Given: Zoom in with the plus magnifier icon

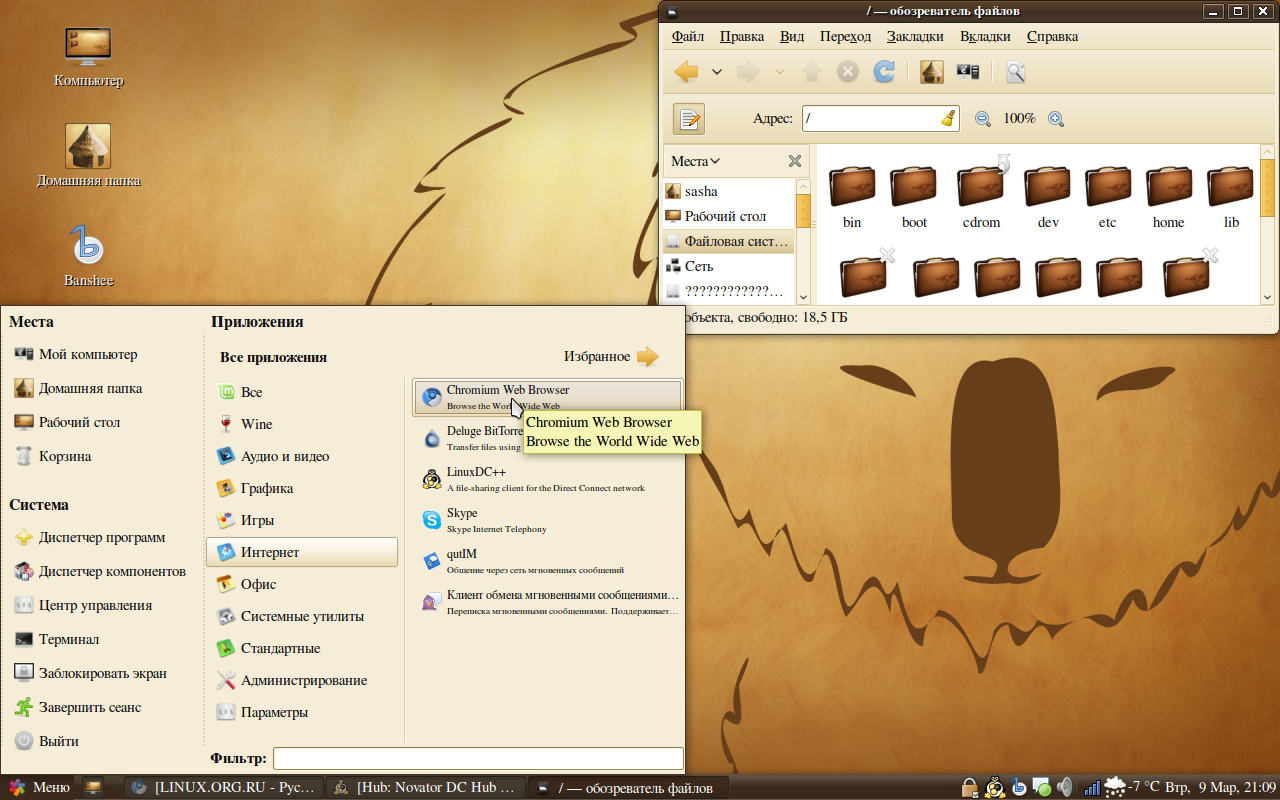Looking at the screenshot, I should (1055, 119).
